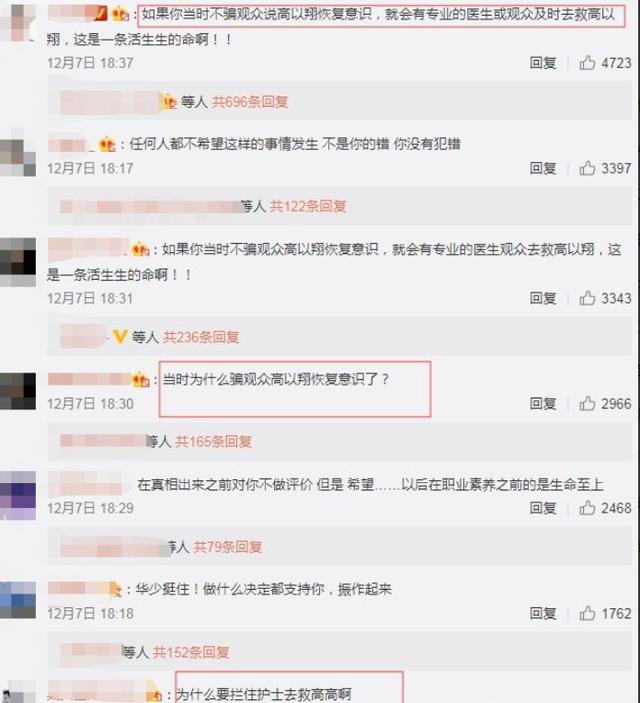Expand the 共696条回复 replies
Viewport: 640px width, 703px height.
pos(250,102)
